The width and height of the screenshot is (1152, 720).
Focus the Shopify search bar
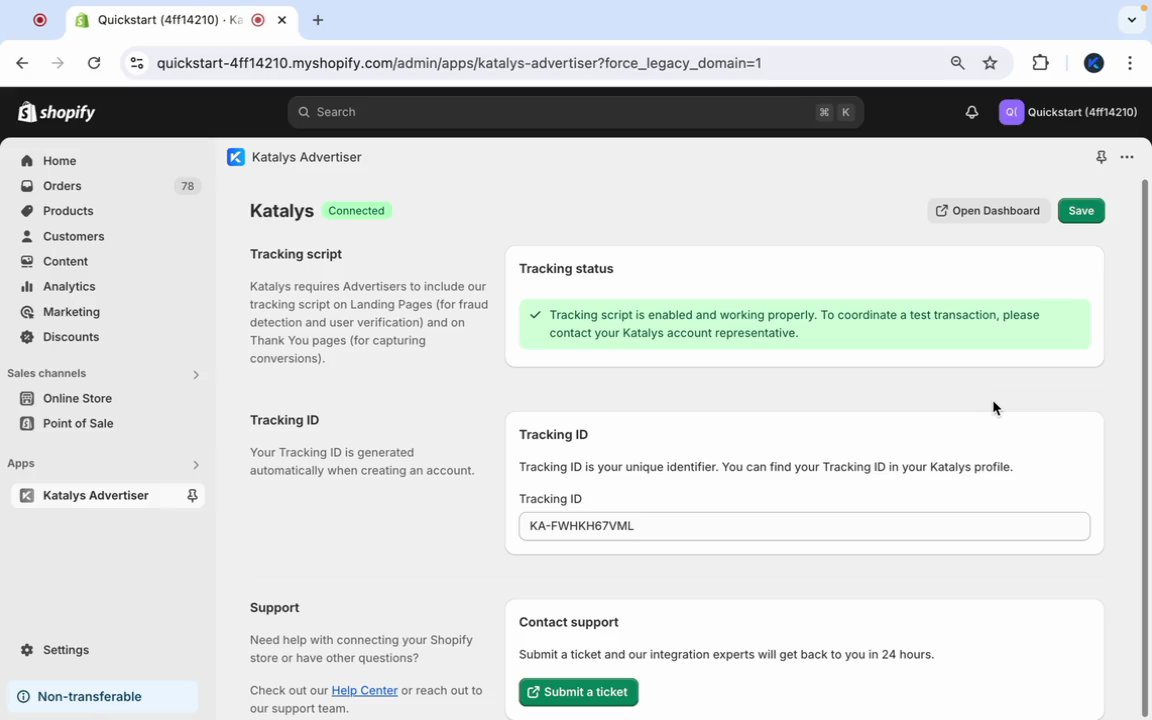pyautogui.click(x=575, y=112)
